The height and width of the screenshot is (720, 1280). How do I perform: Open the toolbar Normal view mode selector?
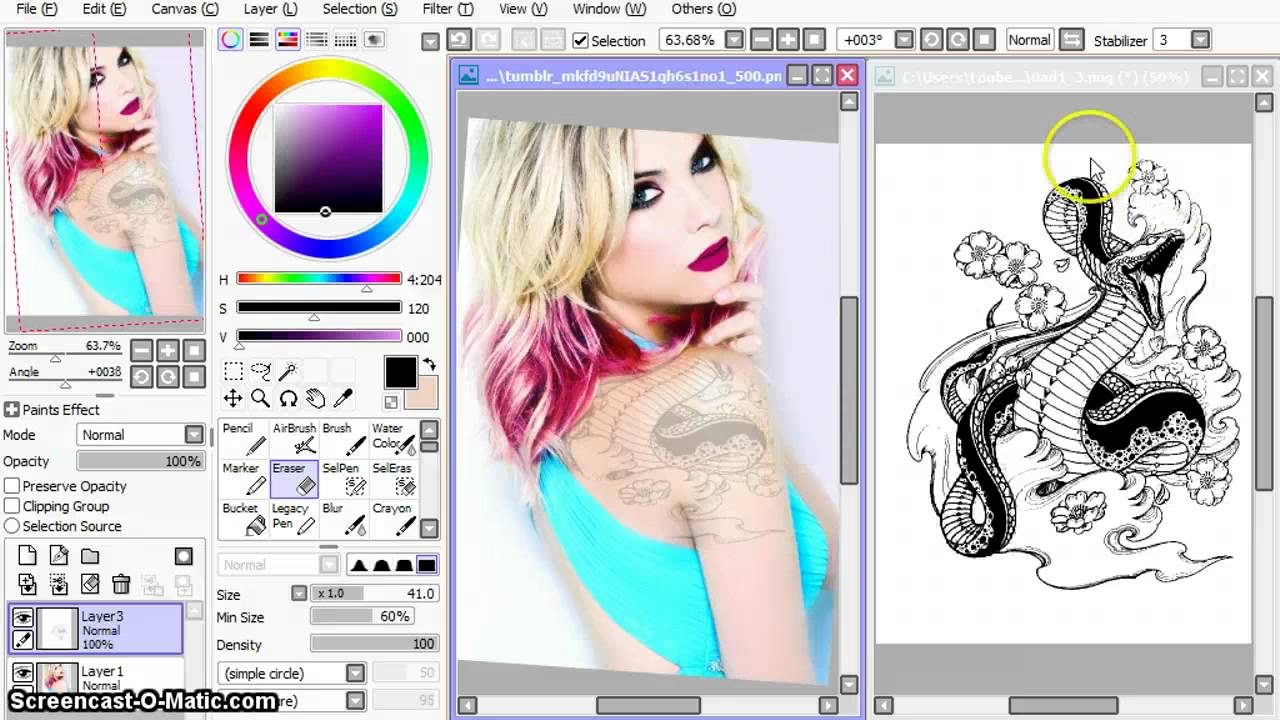tap(1029, 40)
